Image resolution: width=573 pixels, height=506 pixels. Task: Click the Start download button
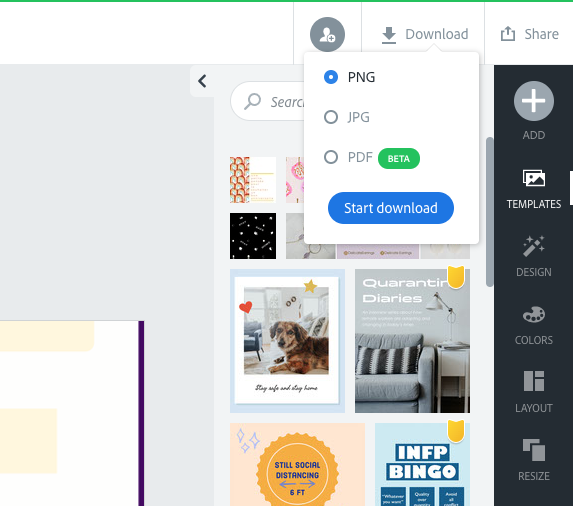(x=391, y=208)
